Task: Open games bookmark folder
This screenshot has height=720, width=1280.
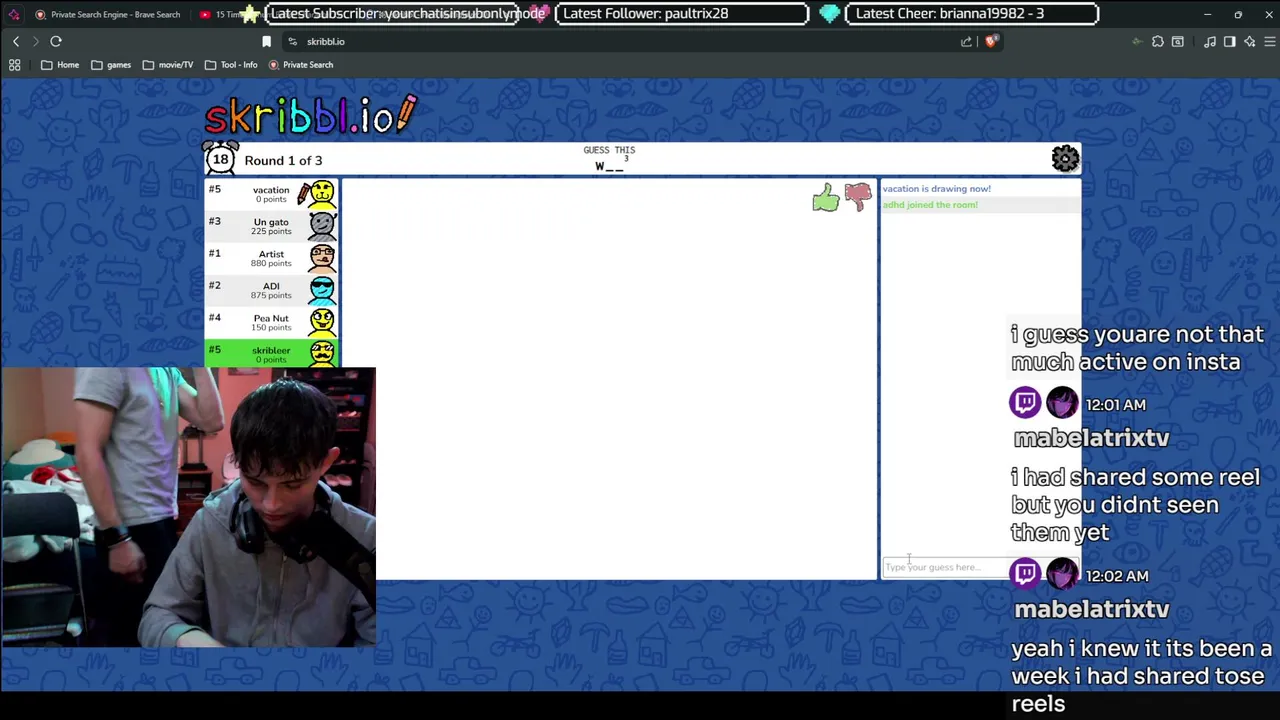Action: [111, 65]
